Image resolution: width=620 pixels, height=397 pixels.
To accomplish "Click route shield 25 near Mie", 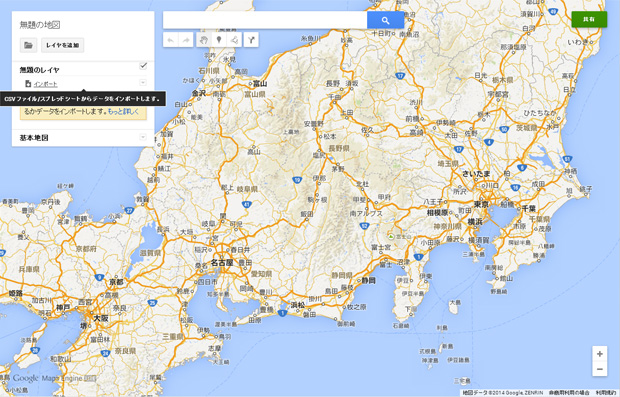I will (x=153, y=303).
